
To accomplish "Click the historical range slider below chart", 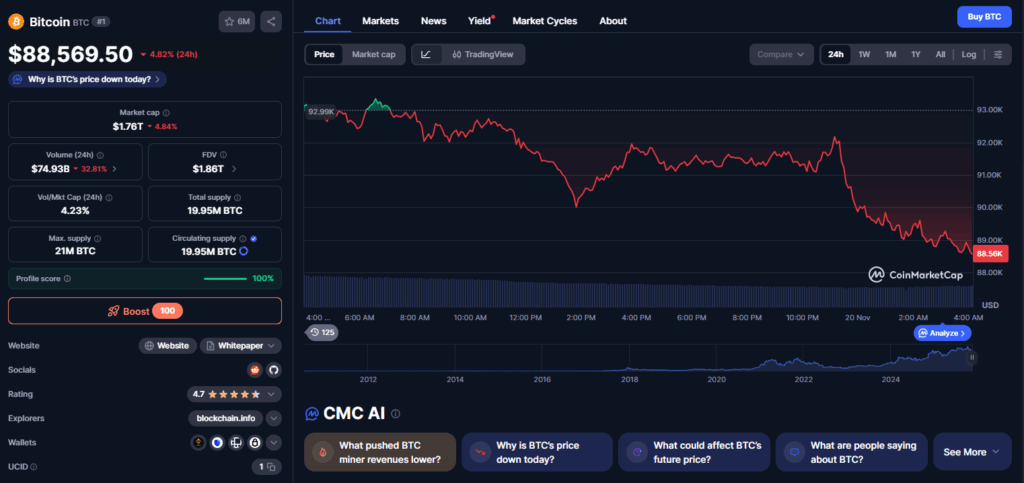I will point(640,357).
